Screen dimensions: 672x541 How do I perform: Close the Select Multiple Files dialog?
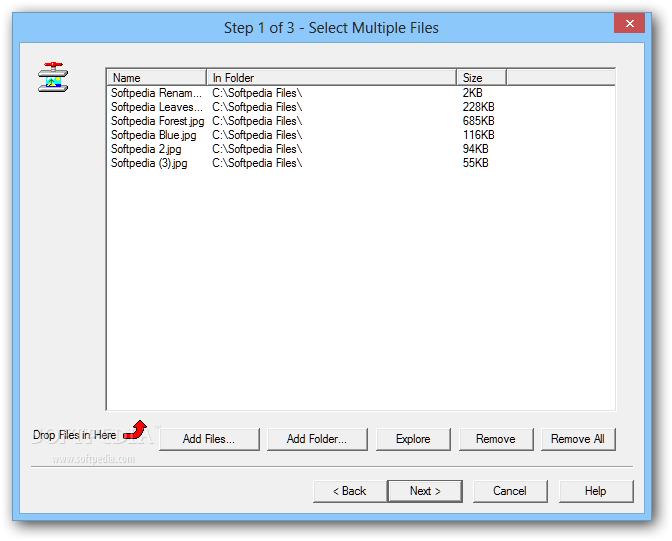[629, 23]
